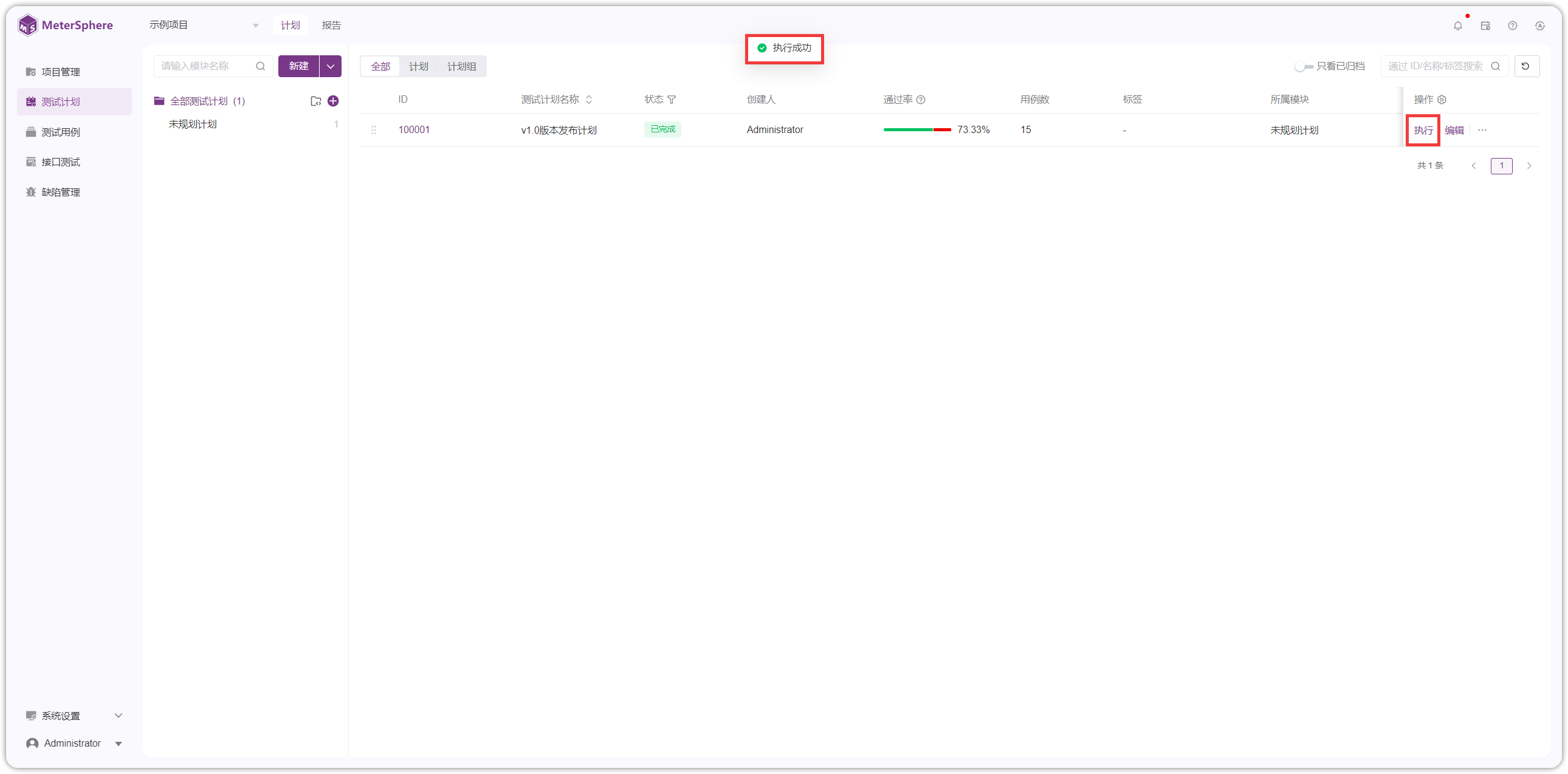Click the status filter funnel icon
This screenshot has height=774, width=1568.
[x=672, y=99]
